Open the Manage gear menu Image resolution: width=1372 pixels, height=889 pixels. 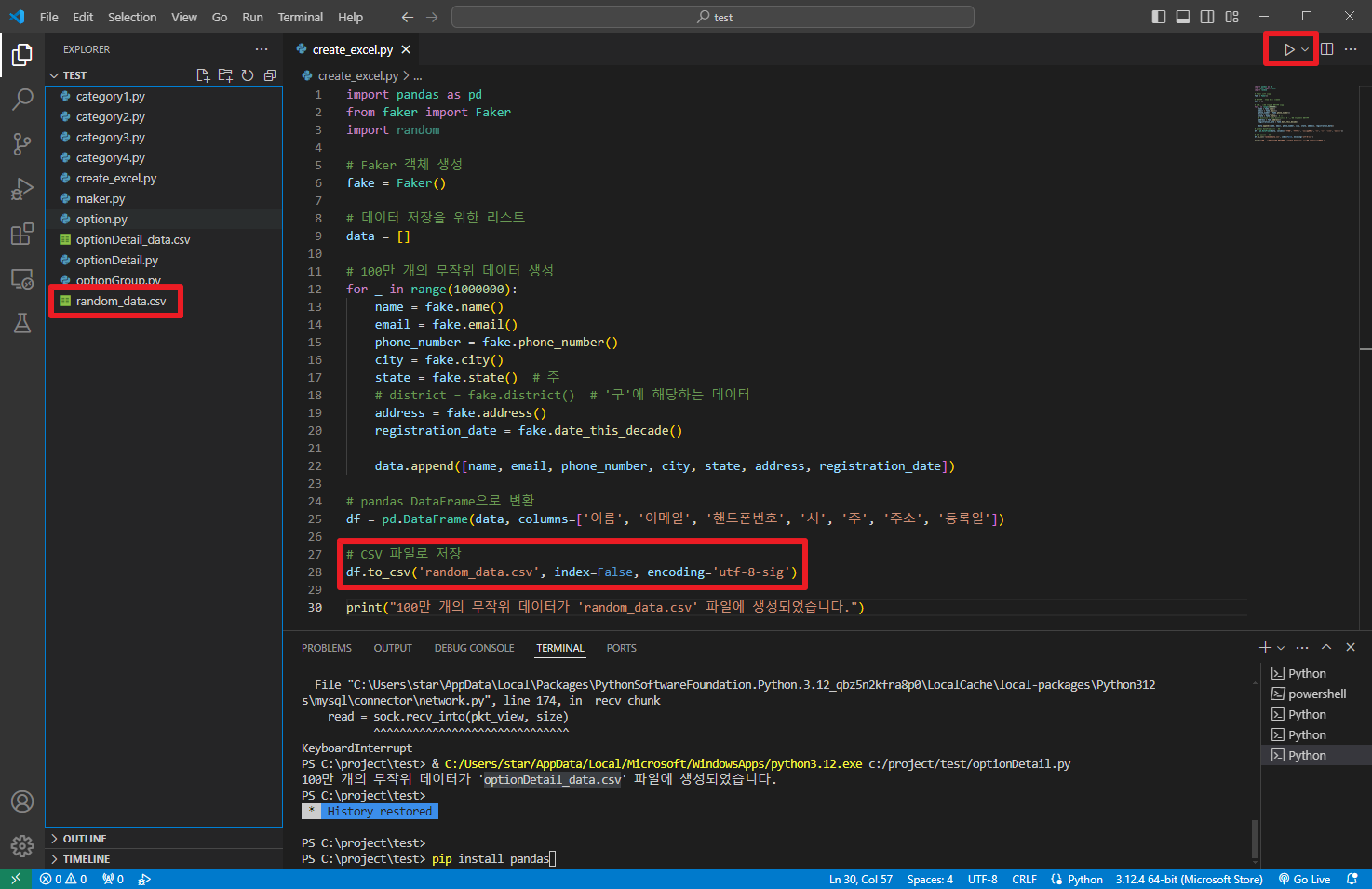(22, 845)
